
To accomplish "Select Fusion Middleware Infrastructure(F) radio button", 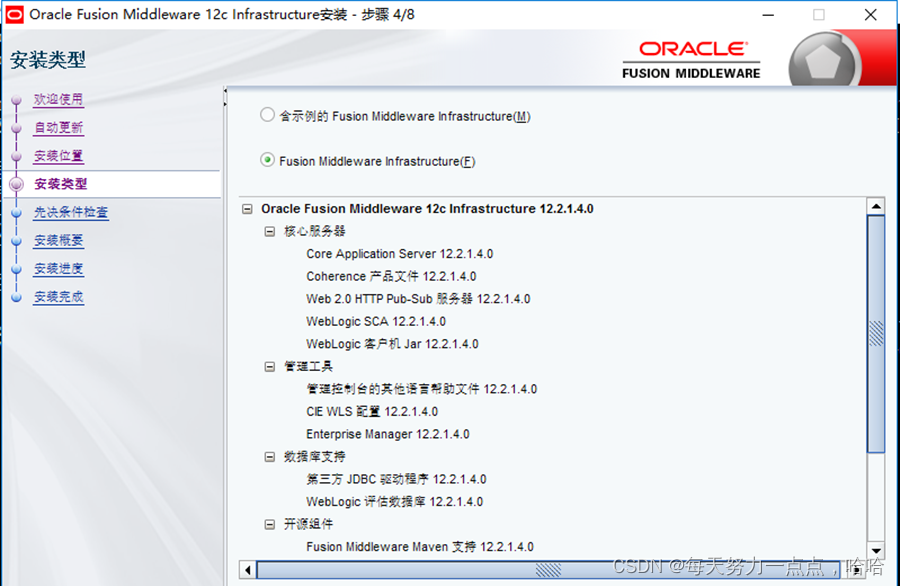I will 267,160.
